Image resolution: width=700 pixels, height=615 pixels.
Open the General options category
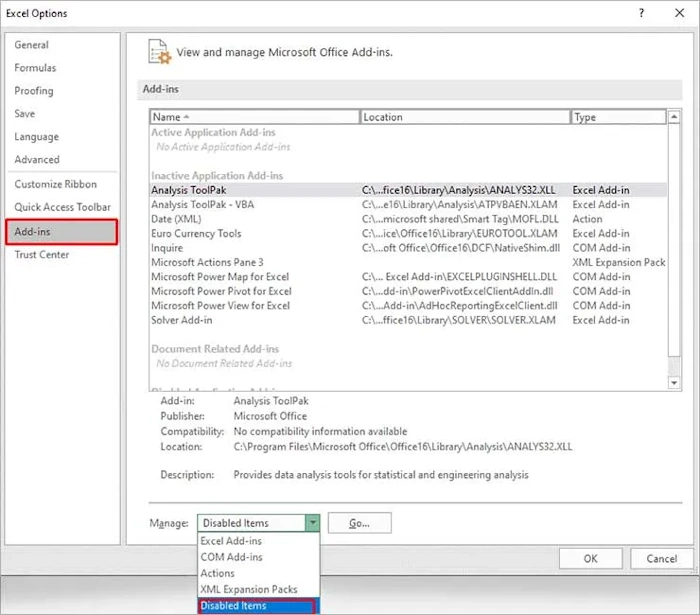tap(31, 45)
